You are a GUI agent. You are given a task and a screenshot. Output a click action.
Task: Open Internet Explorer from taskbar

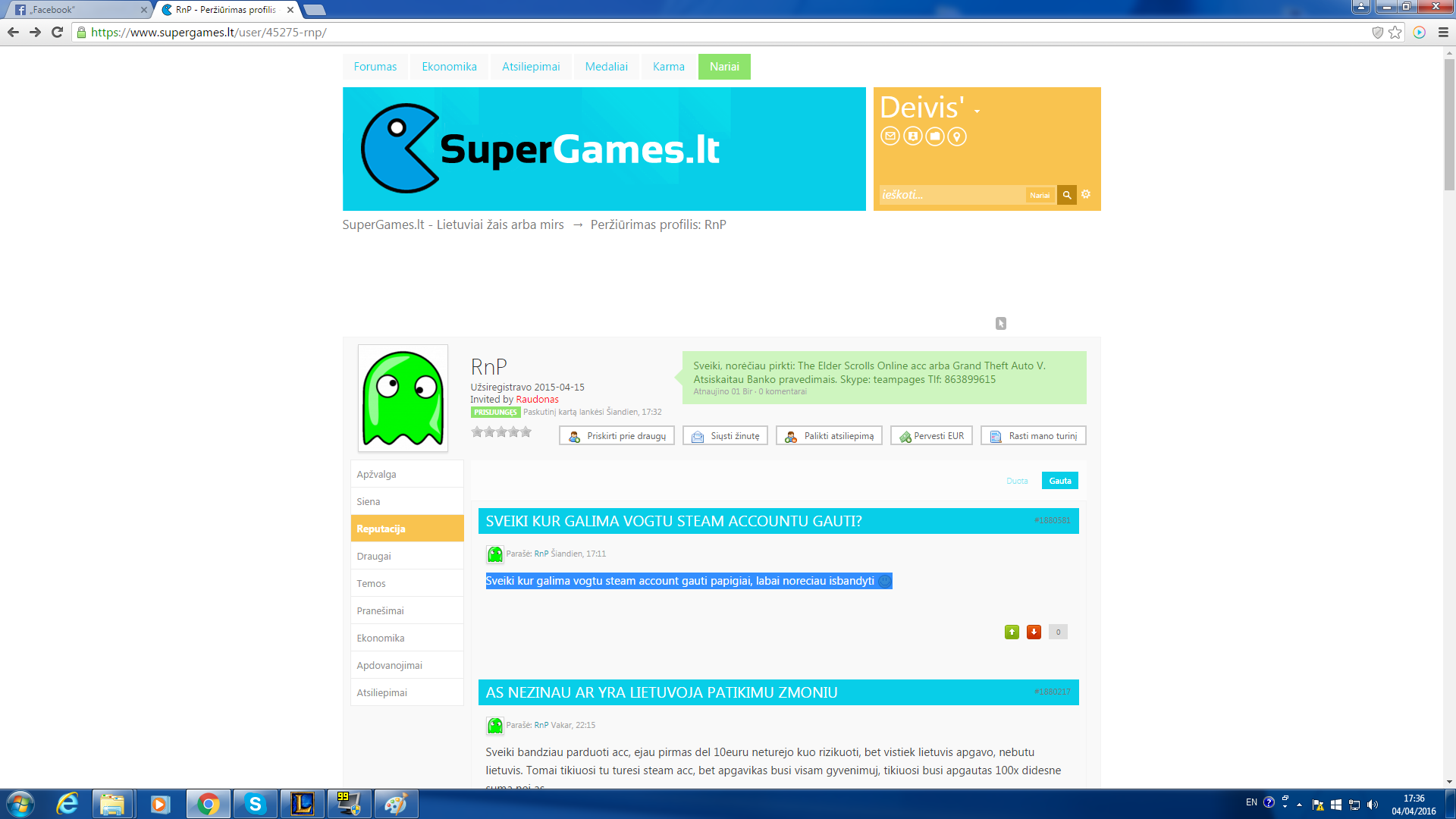[x=67, y=804]
